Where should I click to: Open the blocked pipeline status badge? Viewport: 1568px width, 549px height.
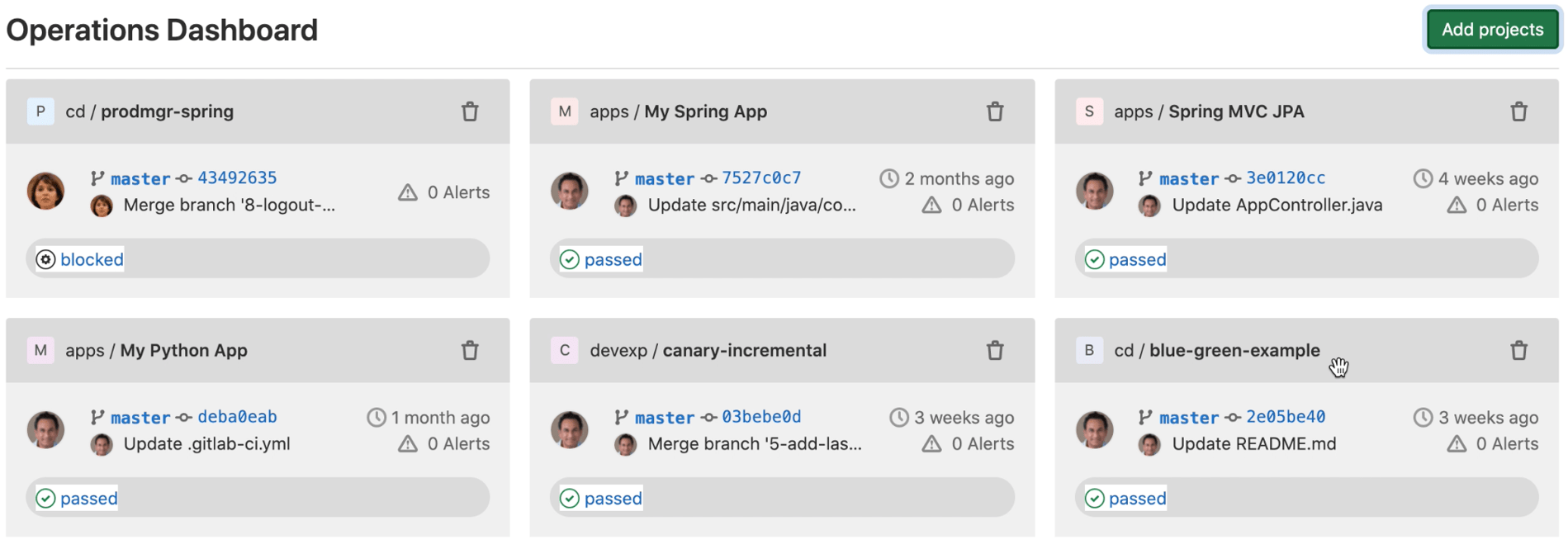pos(81,258)
